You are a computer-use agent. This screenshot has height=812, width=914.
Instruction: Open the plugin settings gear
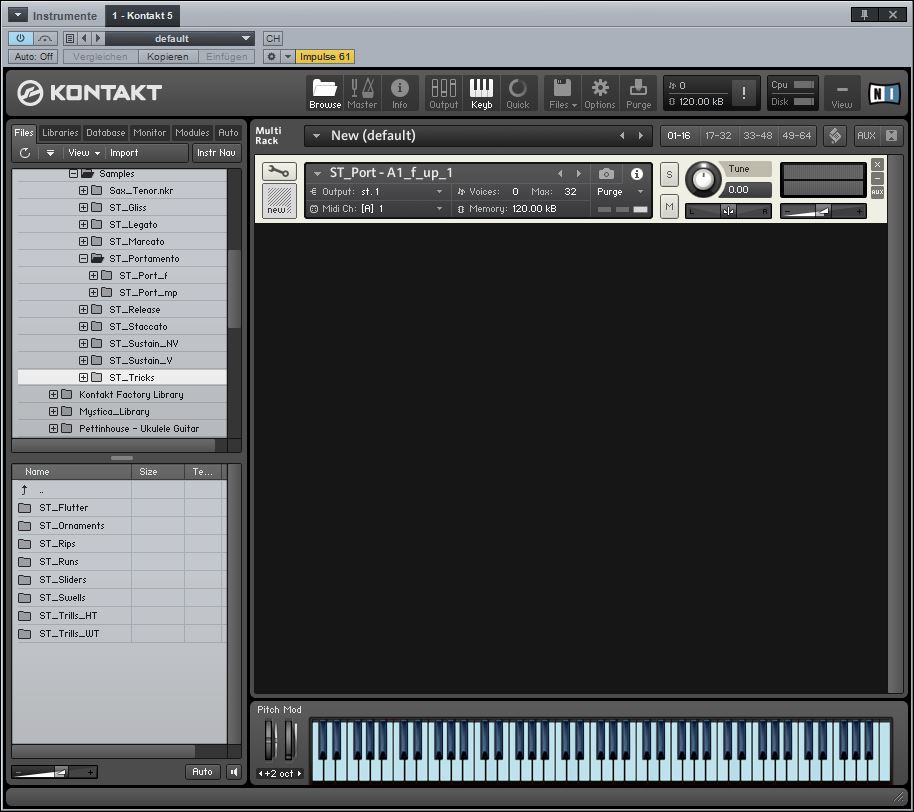tap(271, 57)
